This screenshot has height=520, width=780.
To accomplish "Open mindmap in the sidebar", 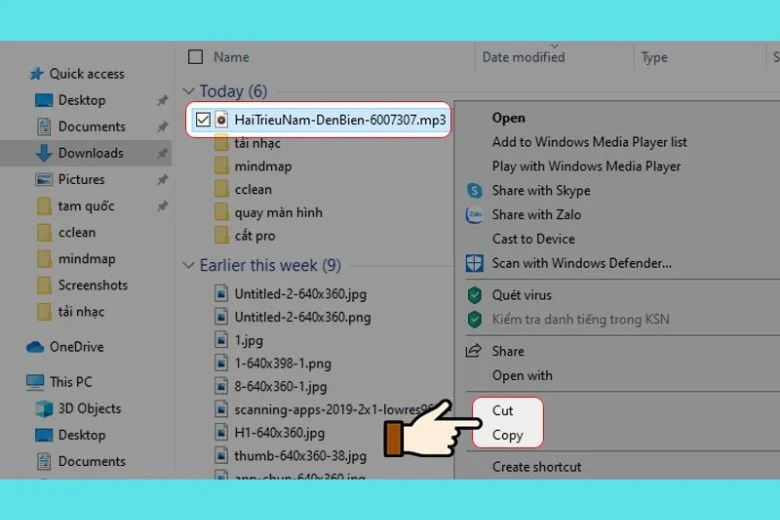I will (x=87, y=259).
